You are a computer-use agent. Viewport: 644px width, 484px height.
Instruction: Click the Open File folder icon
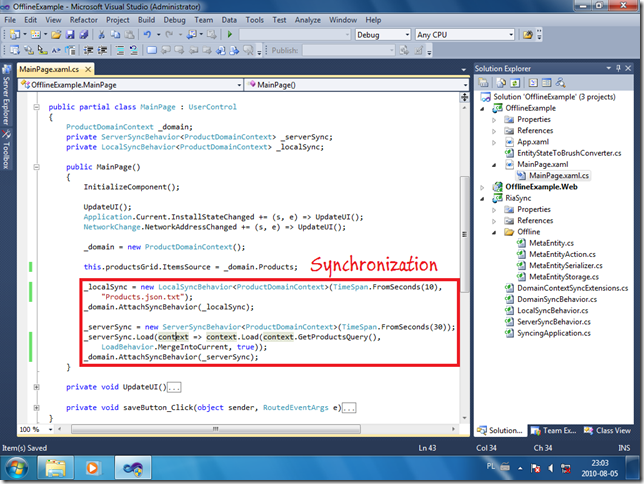(56, 35)
